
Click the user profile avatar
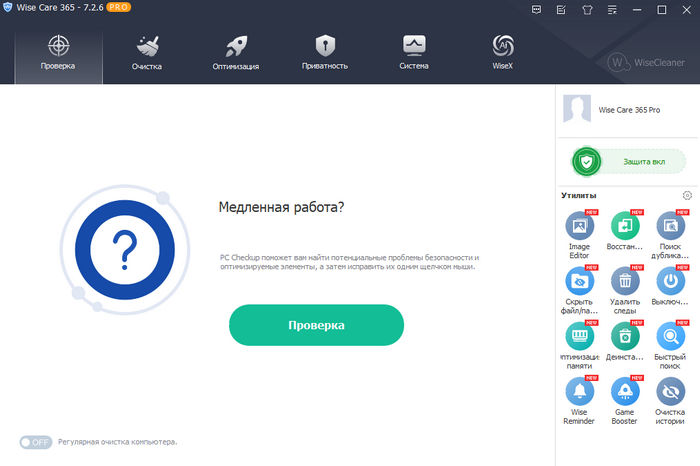point(576,109)
